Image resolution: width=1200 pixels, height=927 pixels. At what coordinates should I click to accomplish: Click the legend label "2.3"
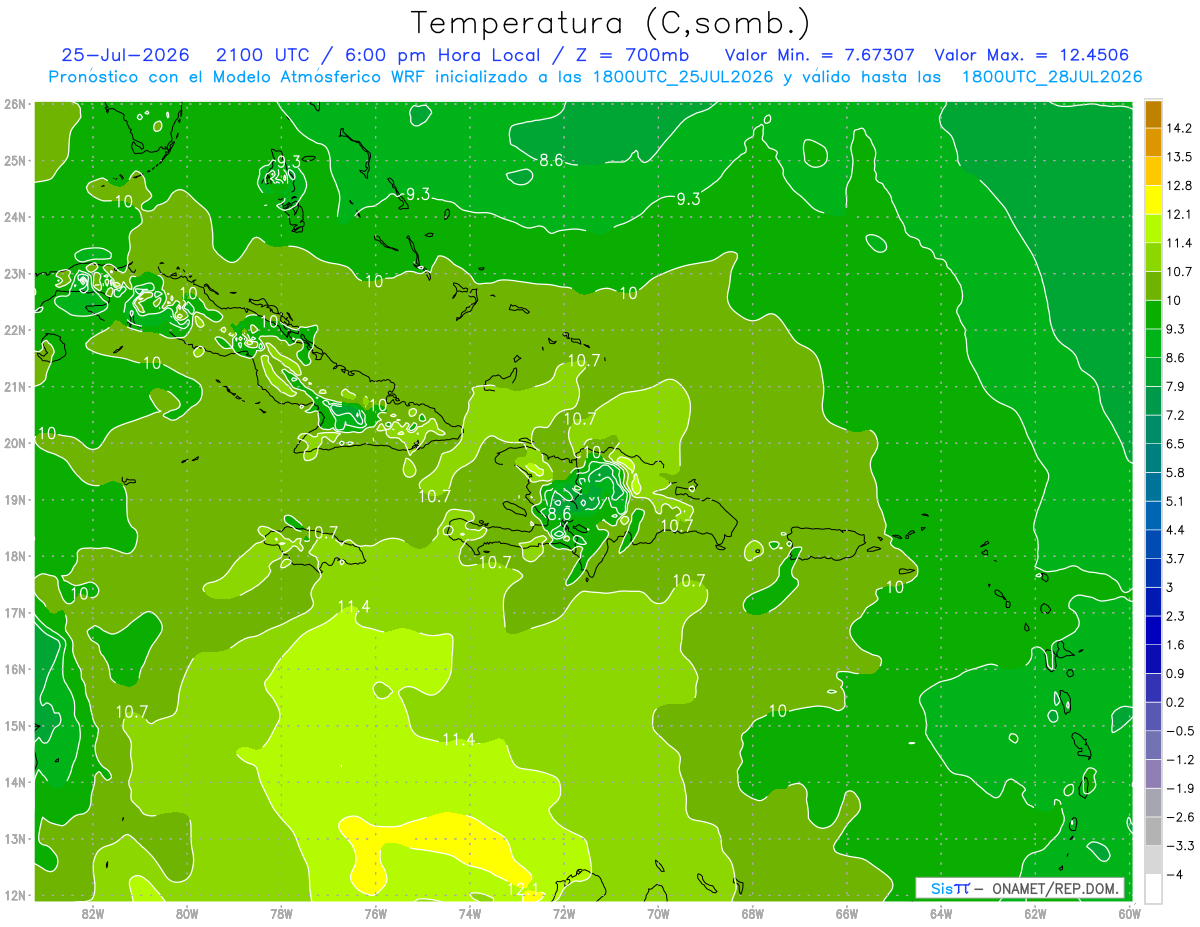(x=1175, y=616)
